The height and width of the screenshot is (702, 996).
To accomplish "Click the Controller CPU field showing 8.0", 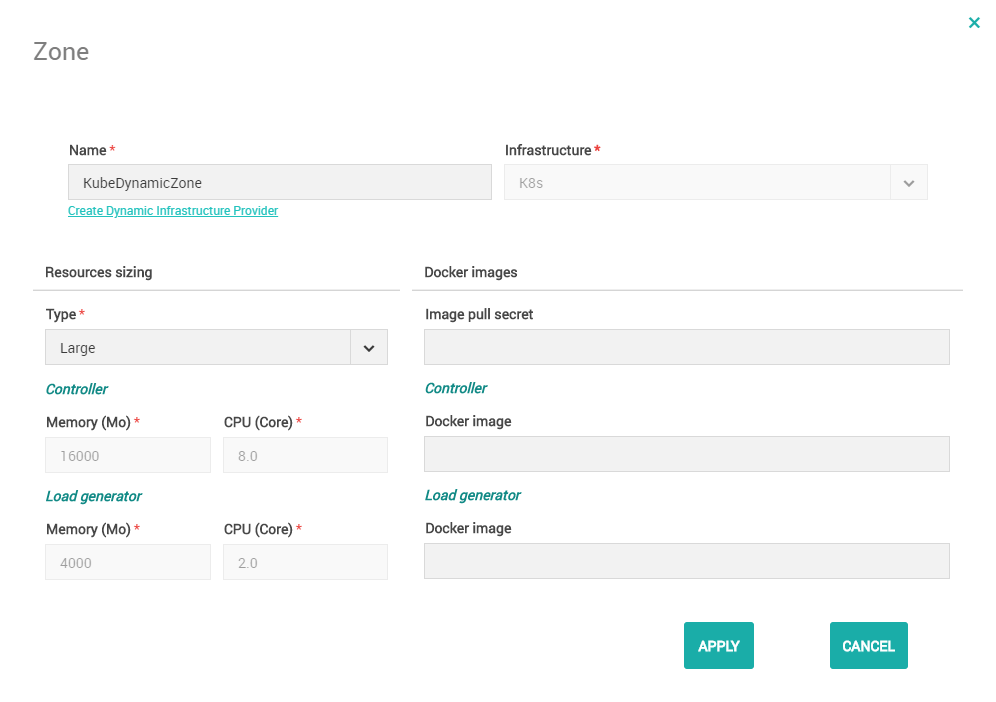I will (305, 455).
